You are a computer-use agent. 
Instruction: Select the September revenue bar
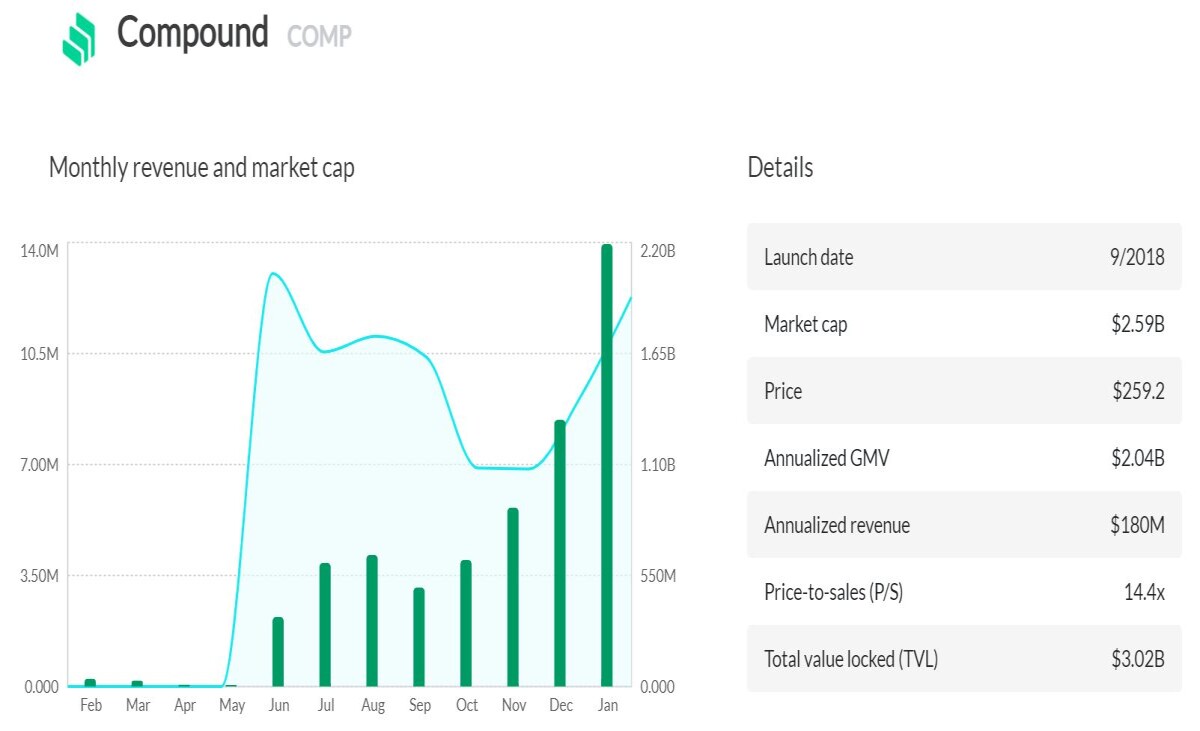[419, 637]
